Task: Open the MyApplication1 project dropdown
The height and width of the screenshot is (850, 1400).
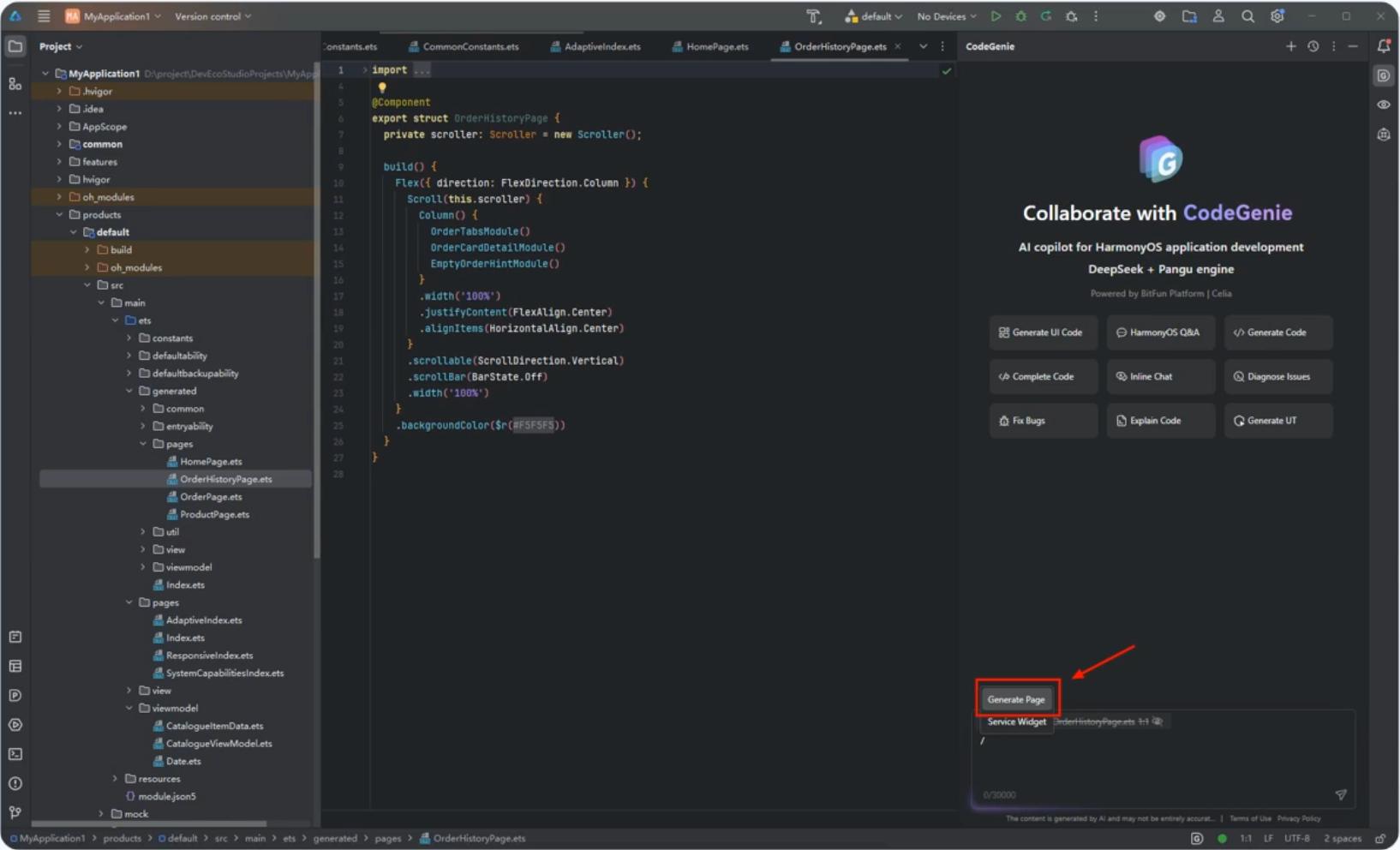Action: (x=113, y=16)
